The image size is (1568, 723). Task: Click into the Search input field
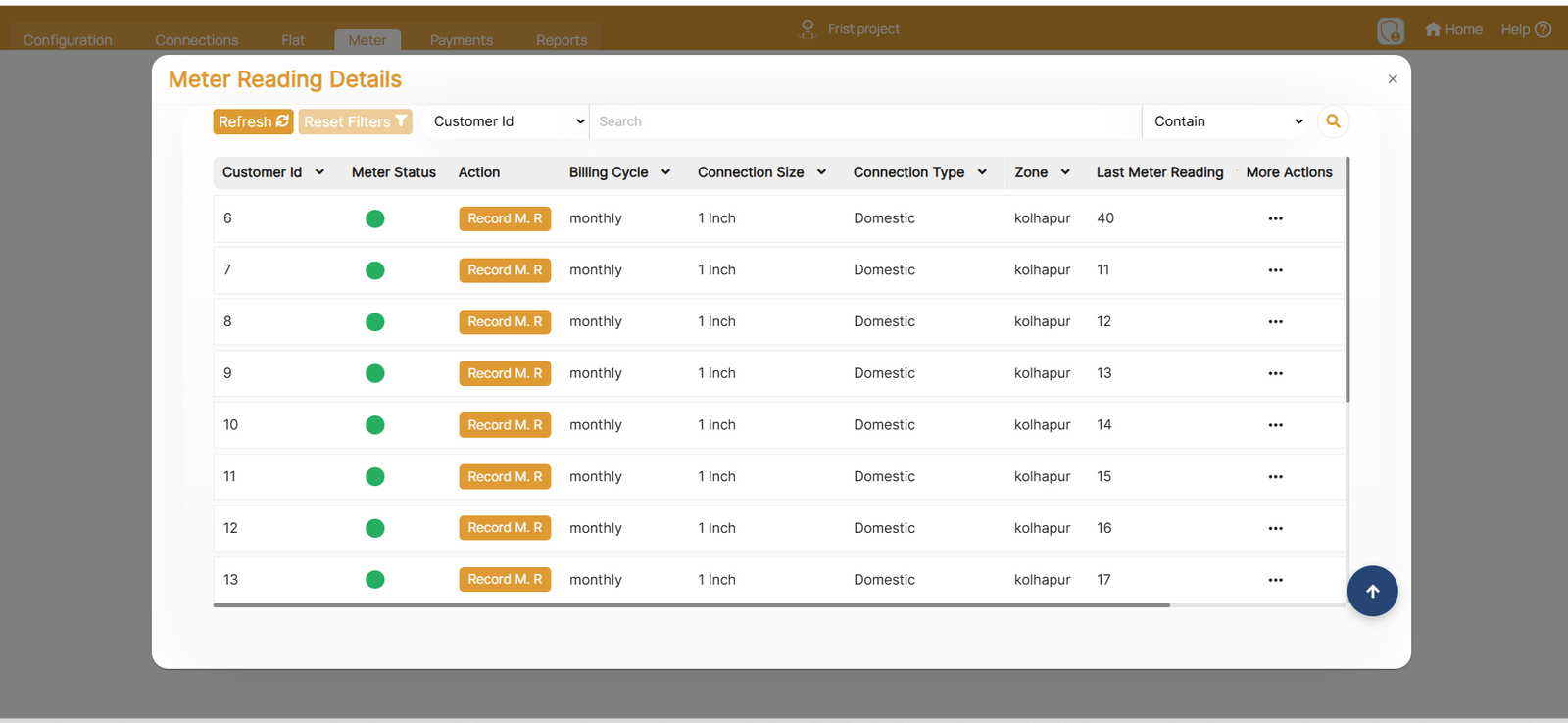pyautogui.click(x=865, y=121)
